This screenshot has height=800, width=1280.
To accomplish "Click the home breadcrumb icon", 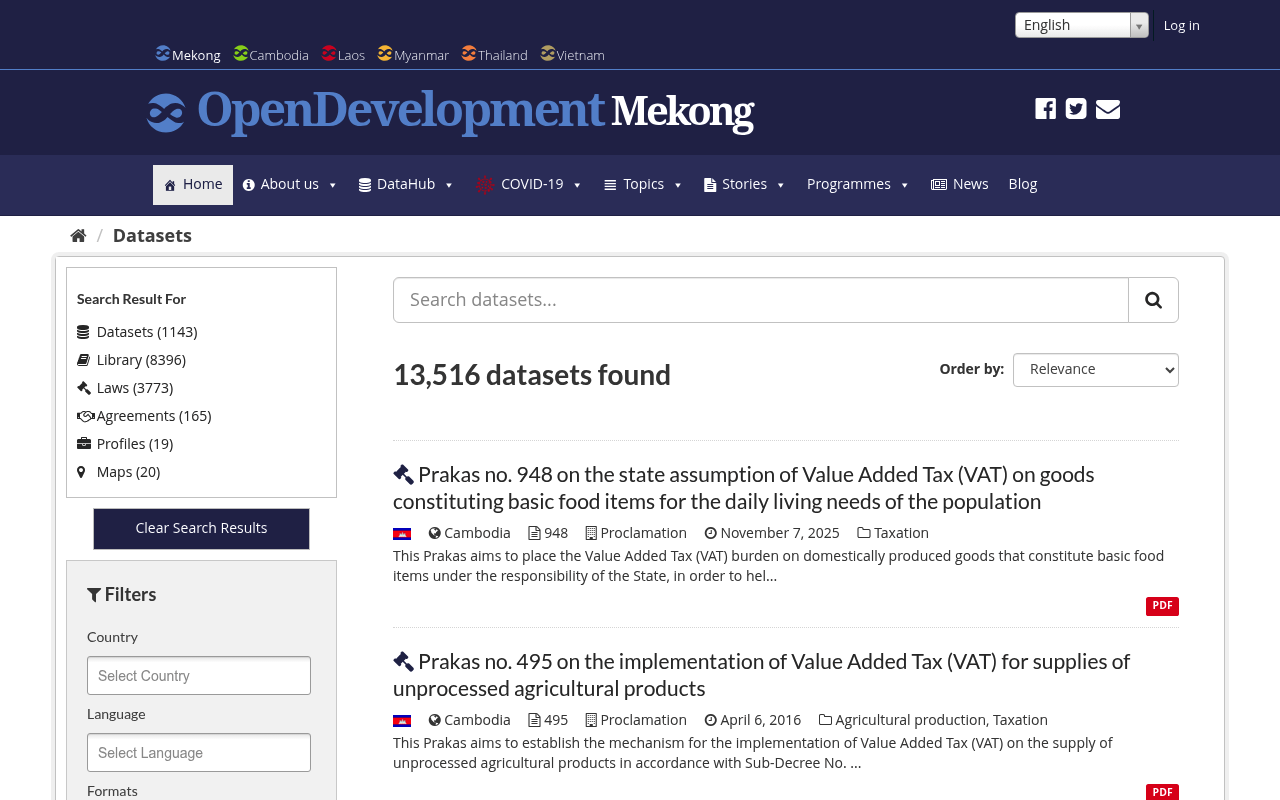I will pos(78,236).
